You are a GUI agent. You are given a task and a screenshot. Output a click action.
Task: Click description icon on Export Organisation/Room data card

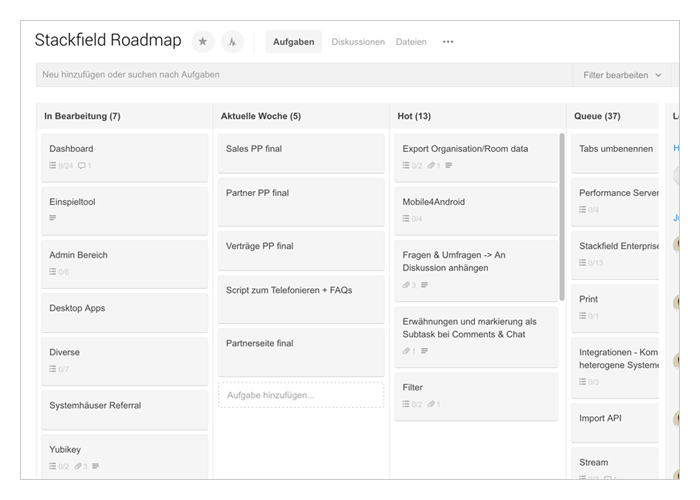pyautogui.click(x=449, y=165)
